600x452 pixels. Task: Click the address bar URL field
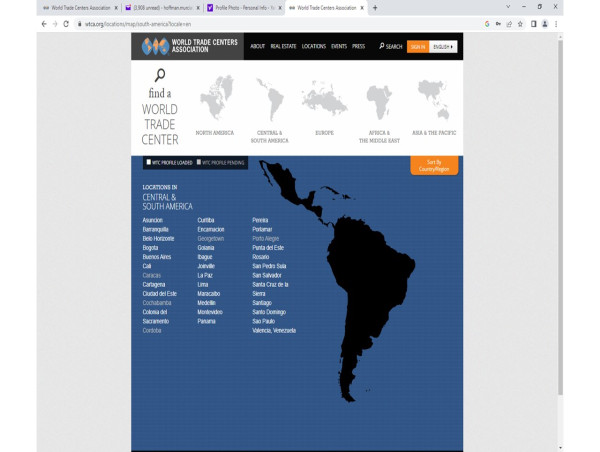pyautogui.click(x=279, y=24)
